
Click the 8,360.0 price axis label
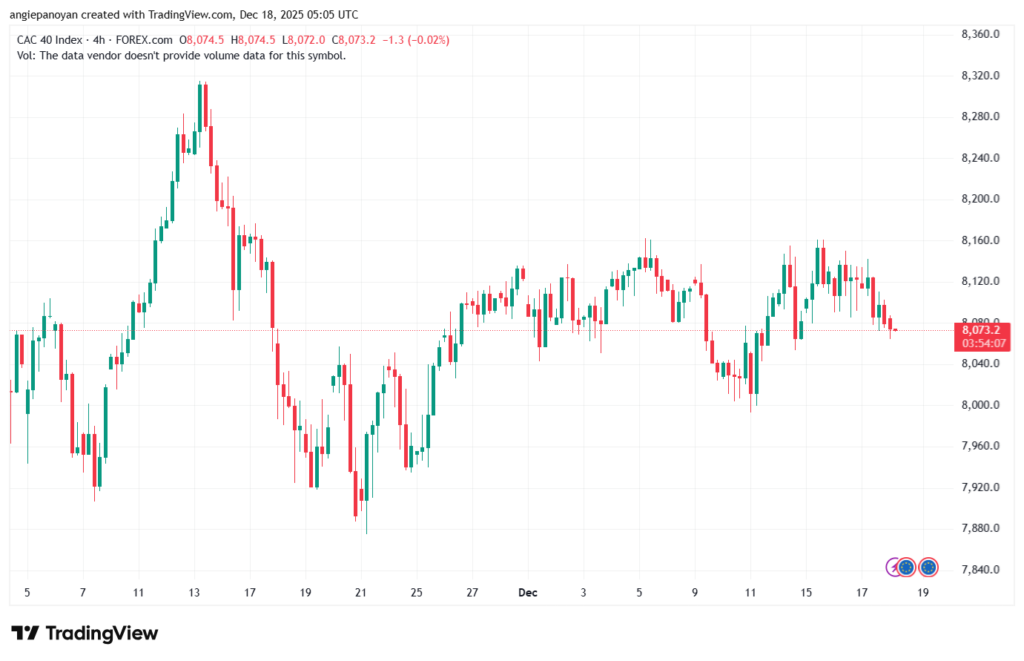click(x=980, y=34)
